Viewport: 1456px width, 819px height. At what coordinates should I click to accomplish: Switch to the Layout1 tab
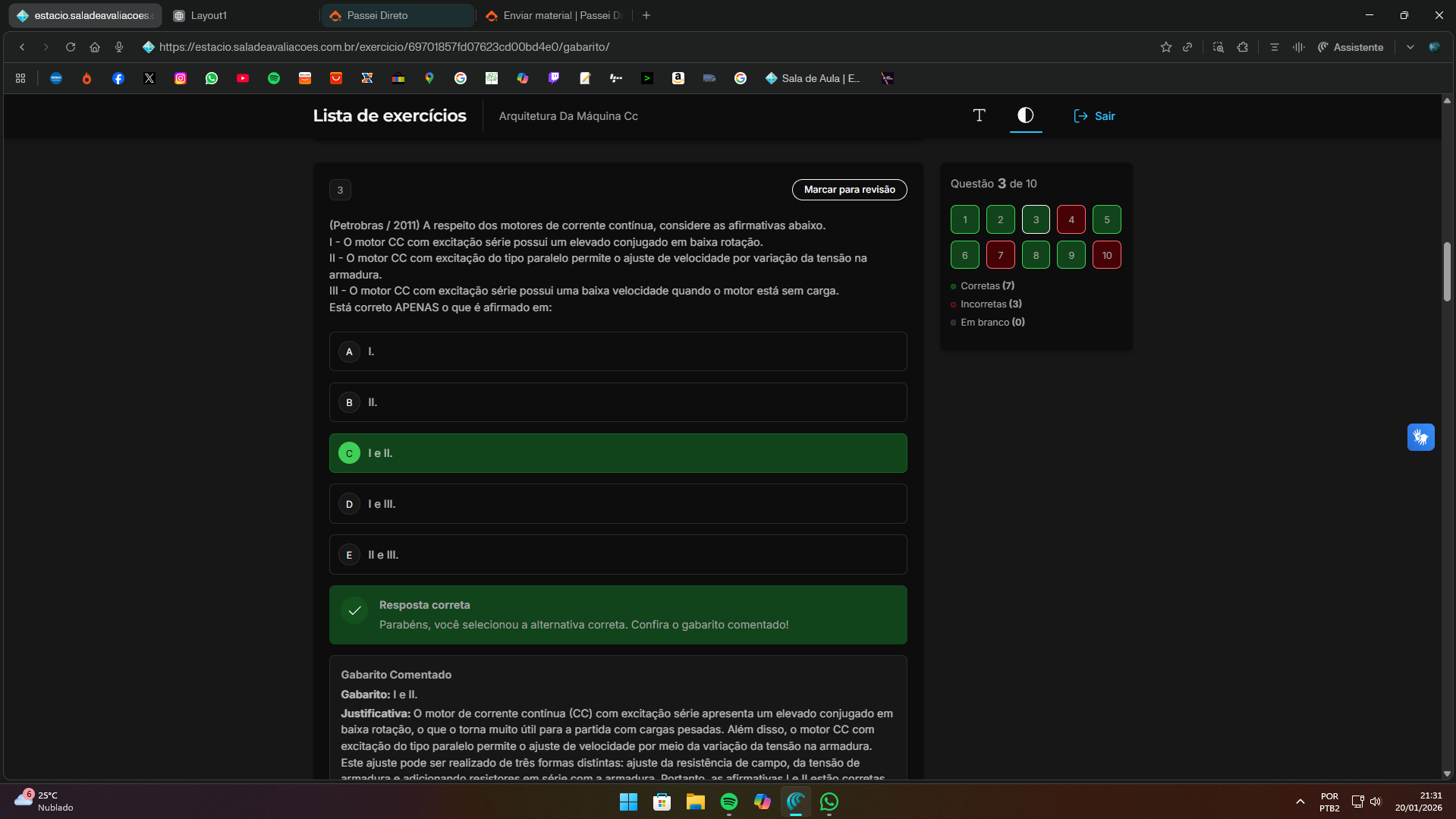click(241, 15)
